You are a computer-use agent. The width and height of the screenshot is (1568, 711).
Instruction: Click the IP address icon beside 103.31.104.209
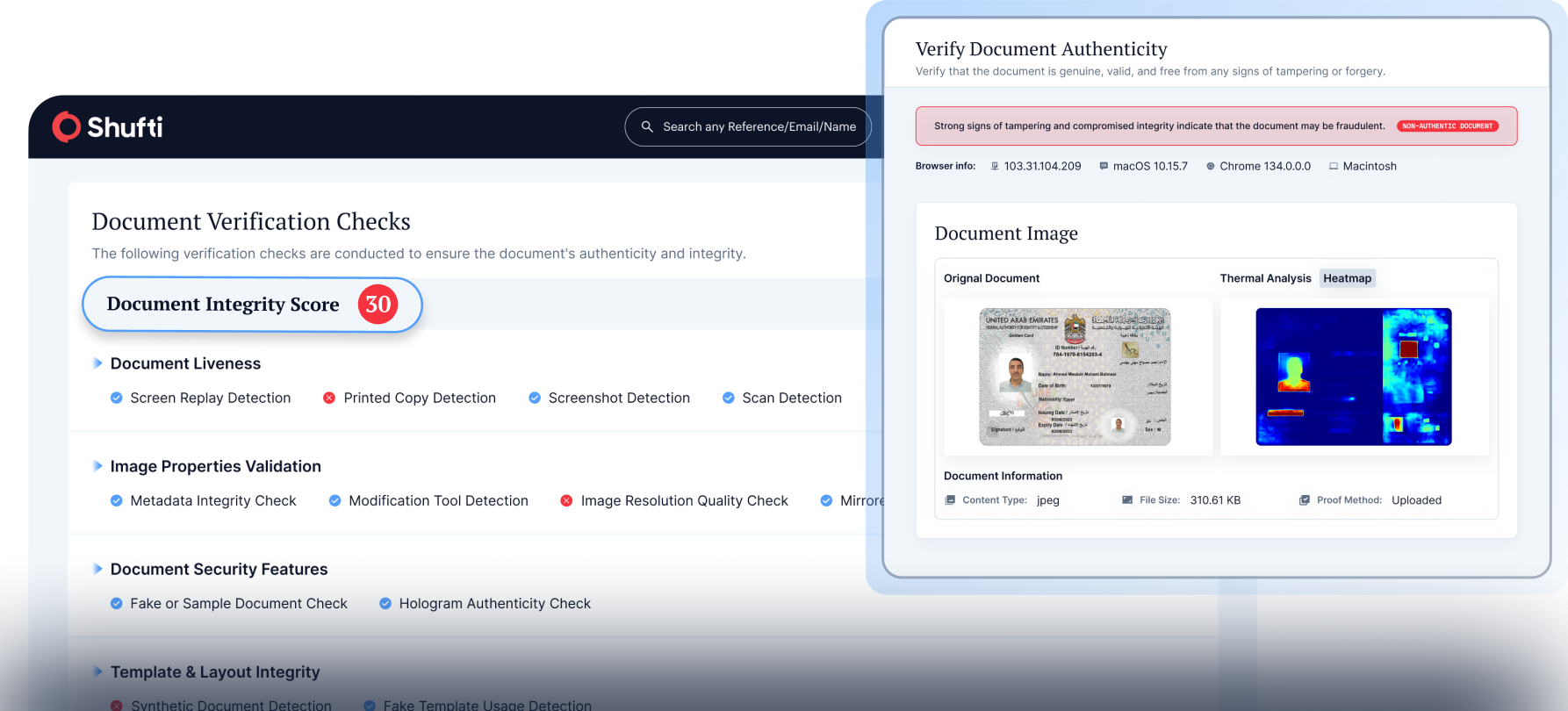point(995,166)
